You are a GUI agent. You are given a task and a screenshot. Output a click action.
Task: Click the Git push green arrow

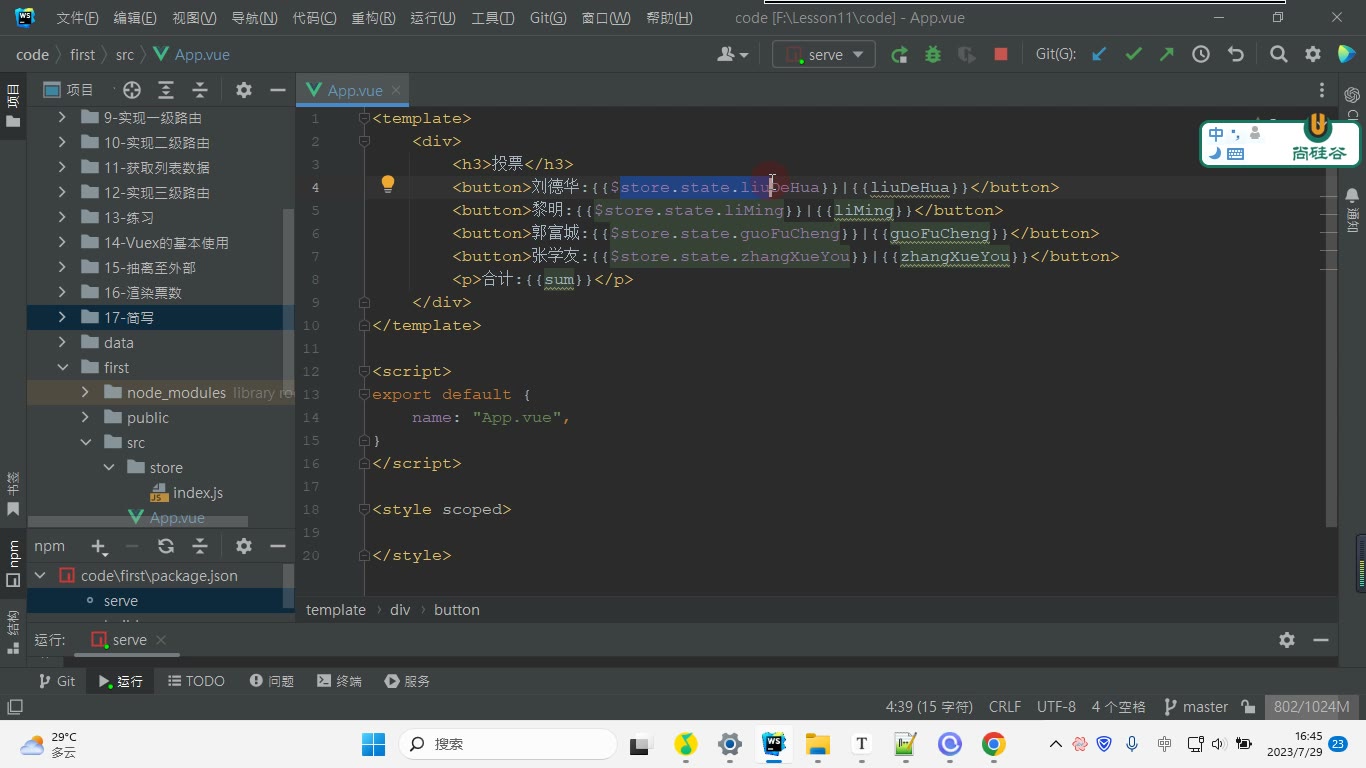[1166, 55]
